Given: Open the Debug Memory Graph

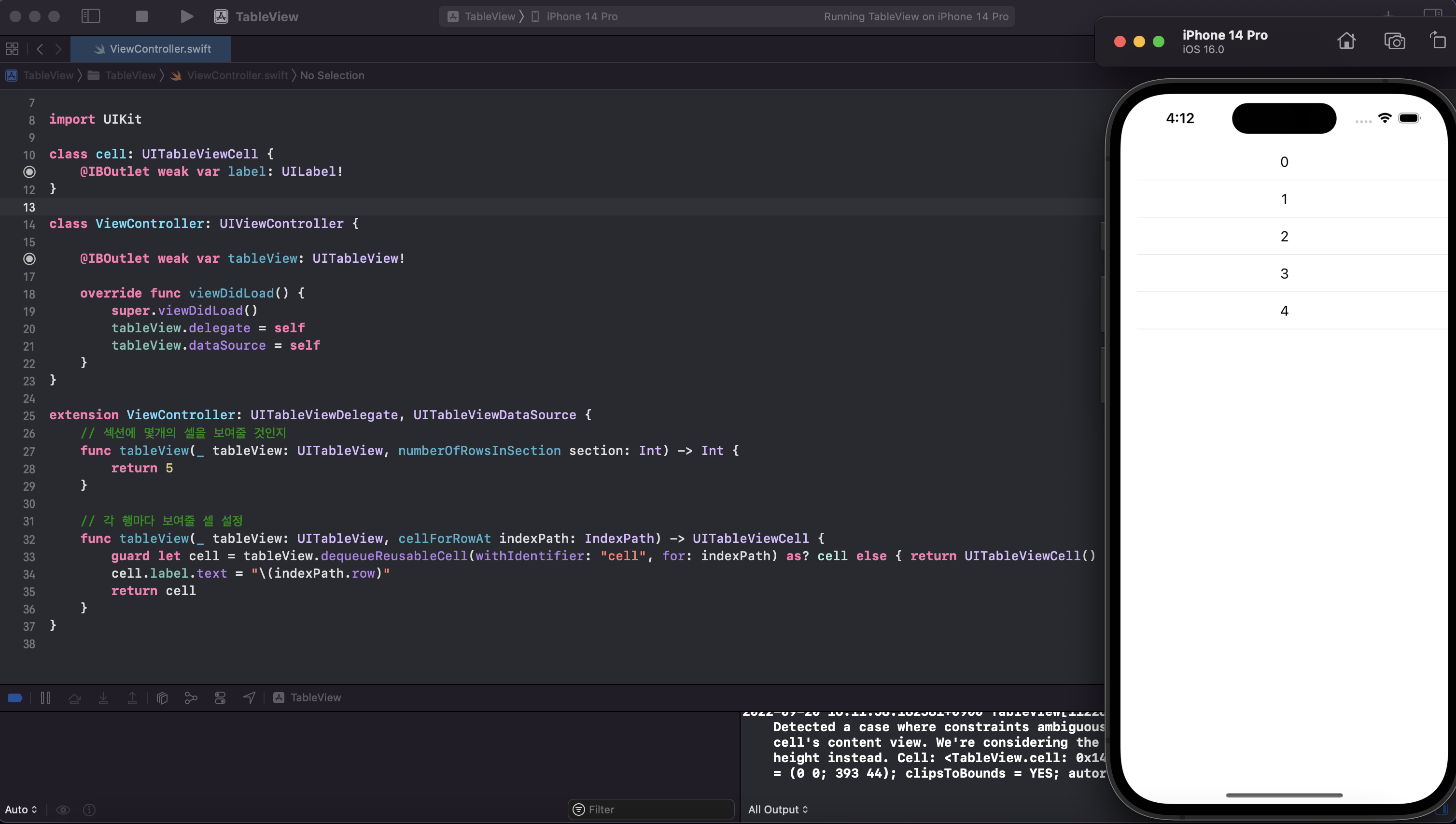Looking at the screenshot, I should coord(191,698).
